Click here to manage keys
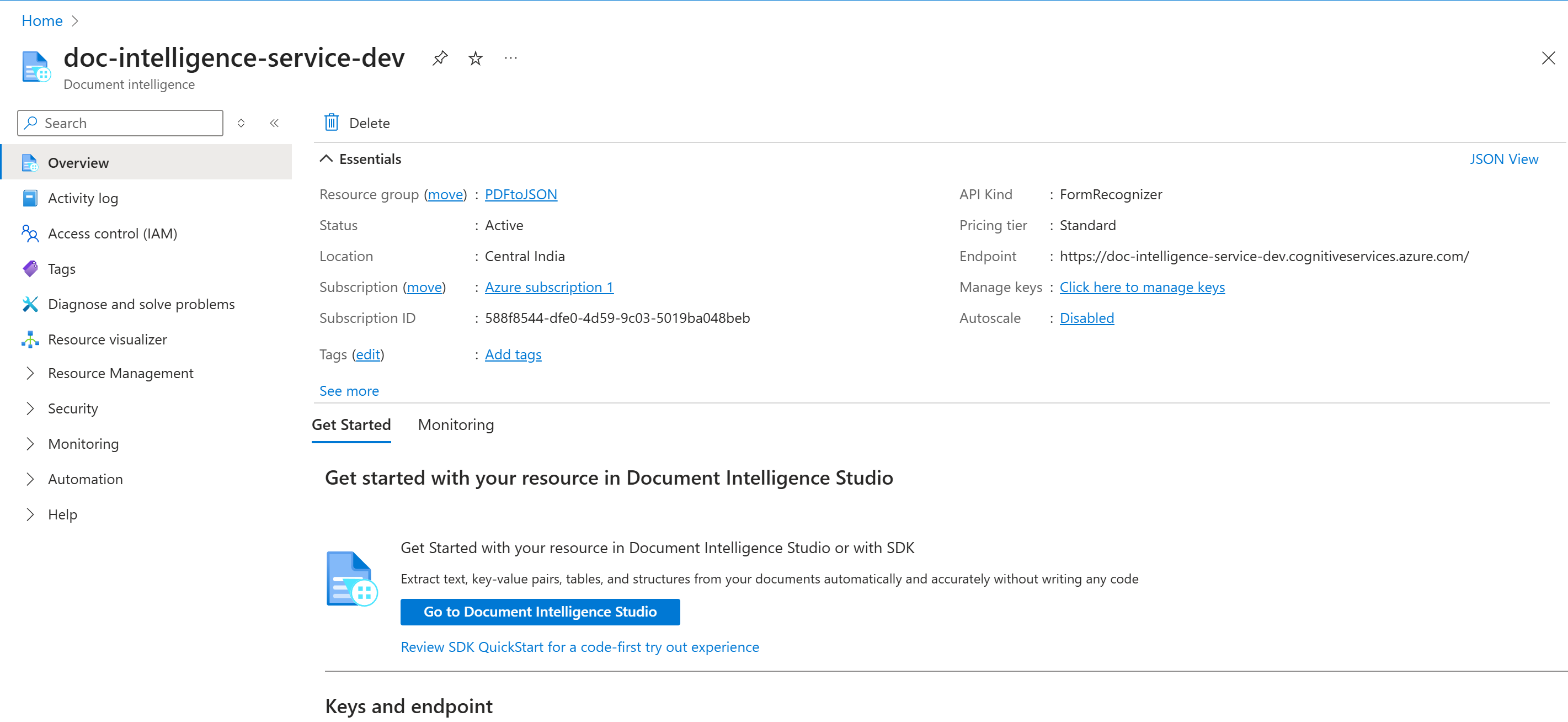The width and height of the screenshot is (1568, 722). tap(1143, 286)
